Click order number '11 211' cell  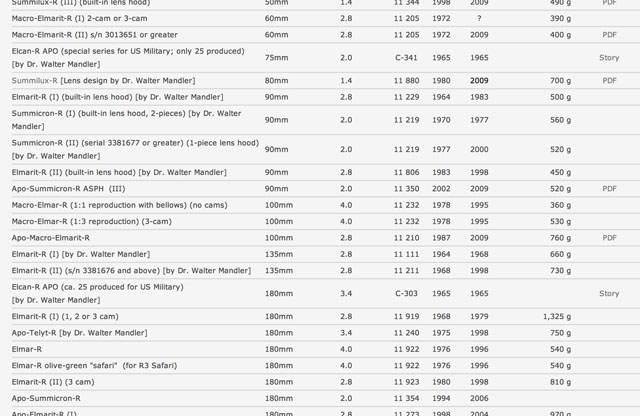coord(406,270)
